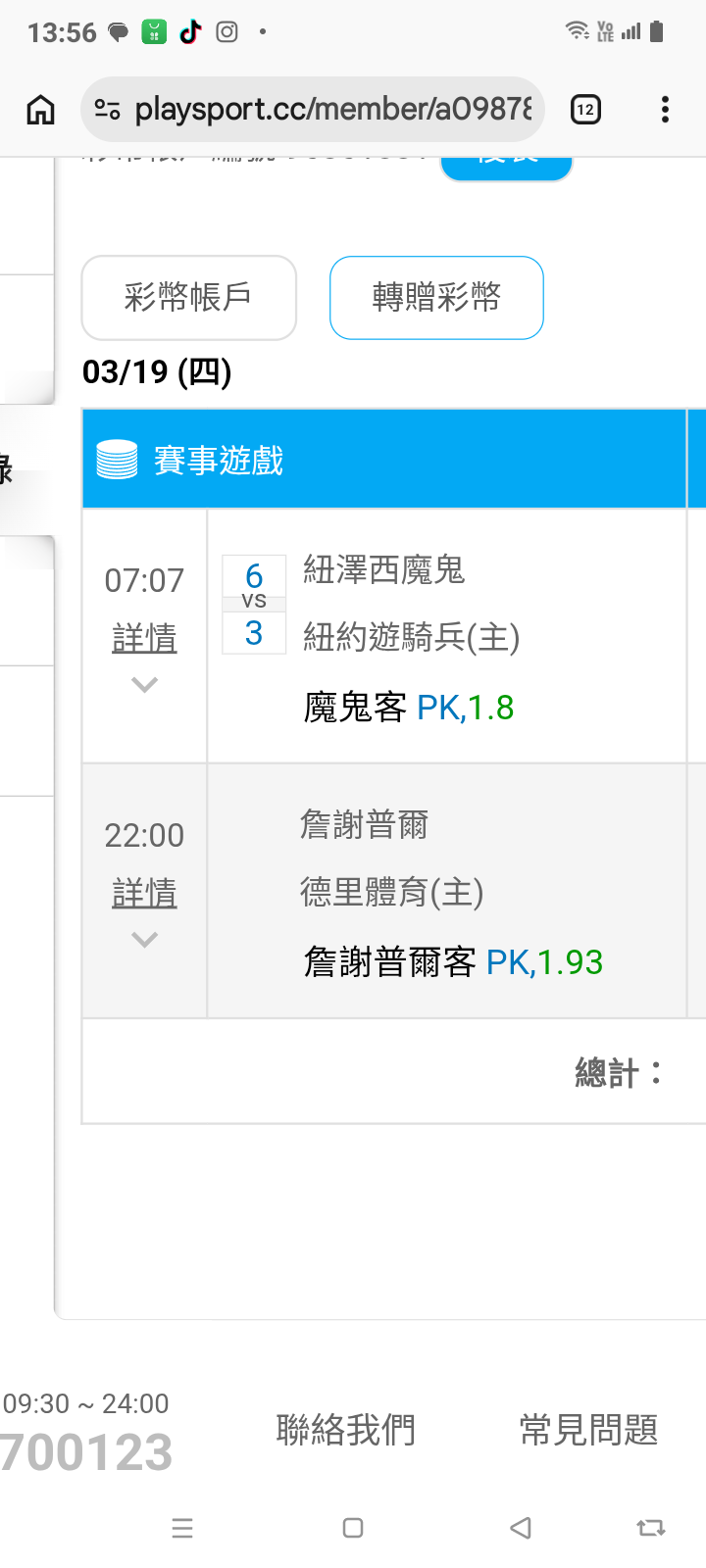Tap the playsport.cc address bar
The height and width of the screenshot is (1568, 706).
click(333, 110)
